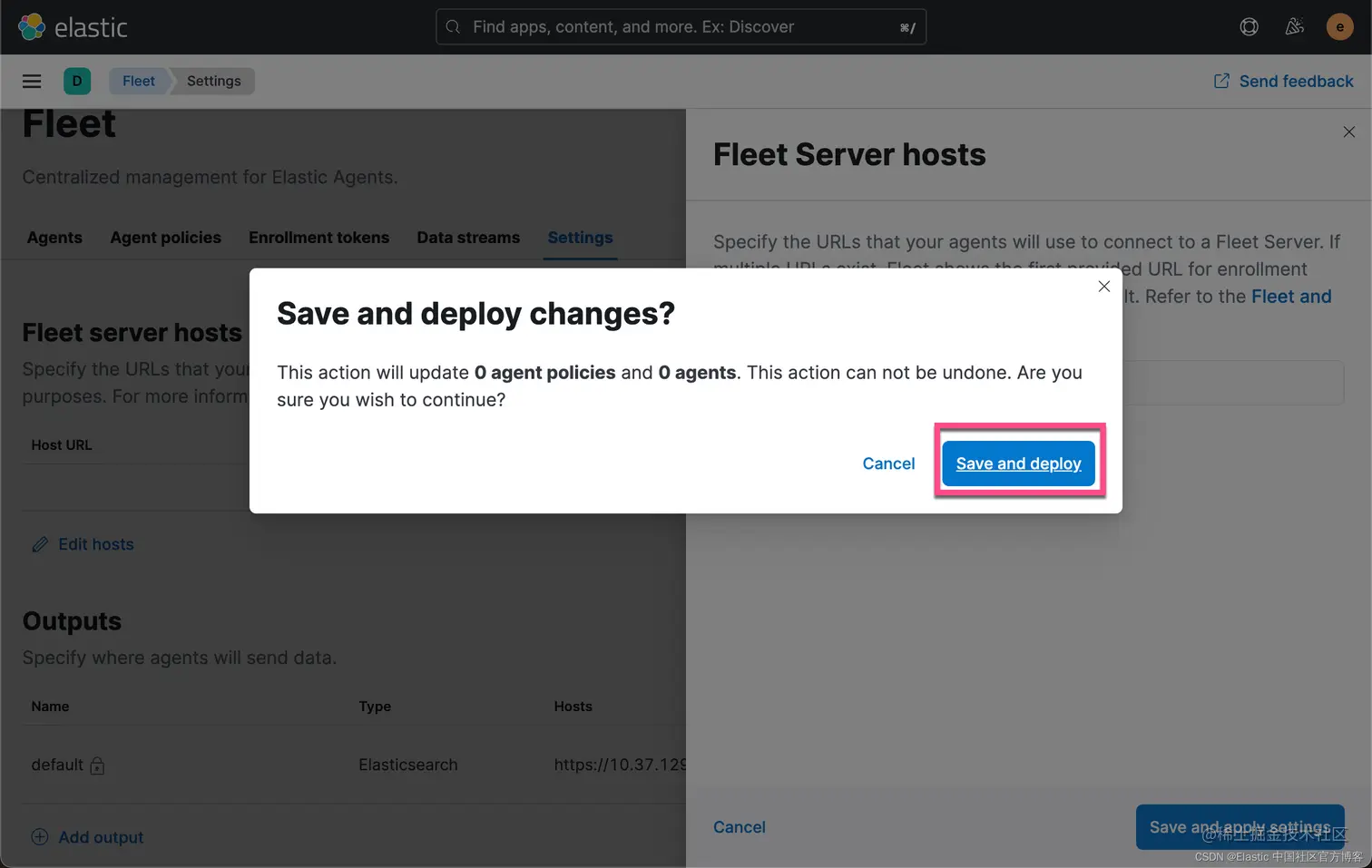Click the Fleet Server hosts flyout title
The image size is (1372, 868).
[x=849, y=155]
